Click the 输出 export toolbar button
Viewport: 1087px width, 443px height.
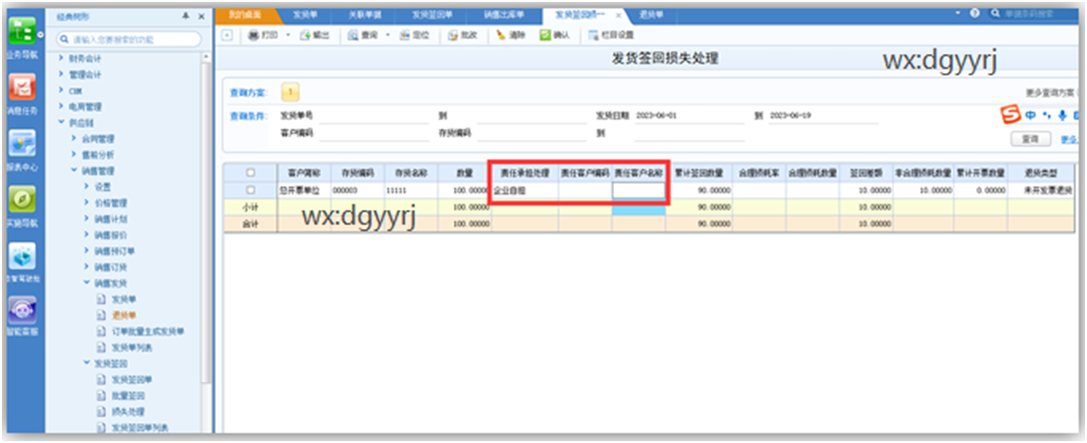click(313, 35)
